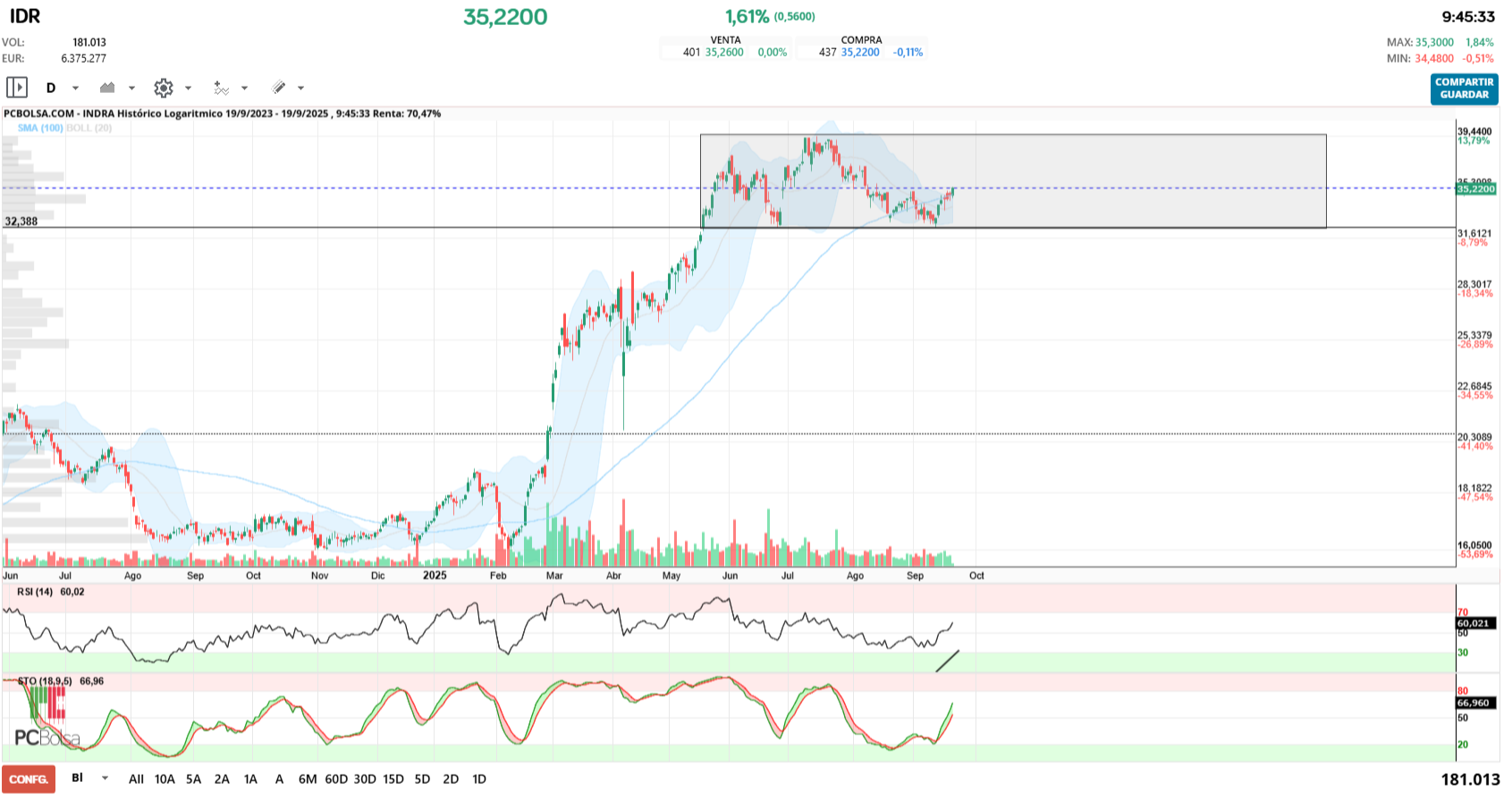Click the clock time 9:45:33

click(x=1468, y=16)
